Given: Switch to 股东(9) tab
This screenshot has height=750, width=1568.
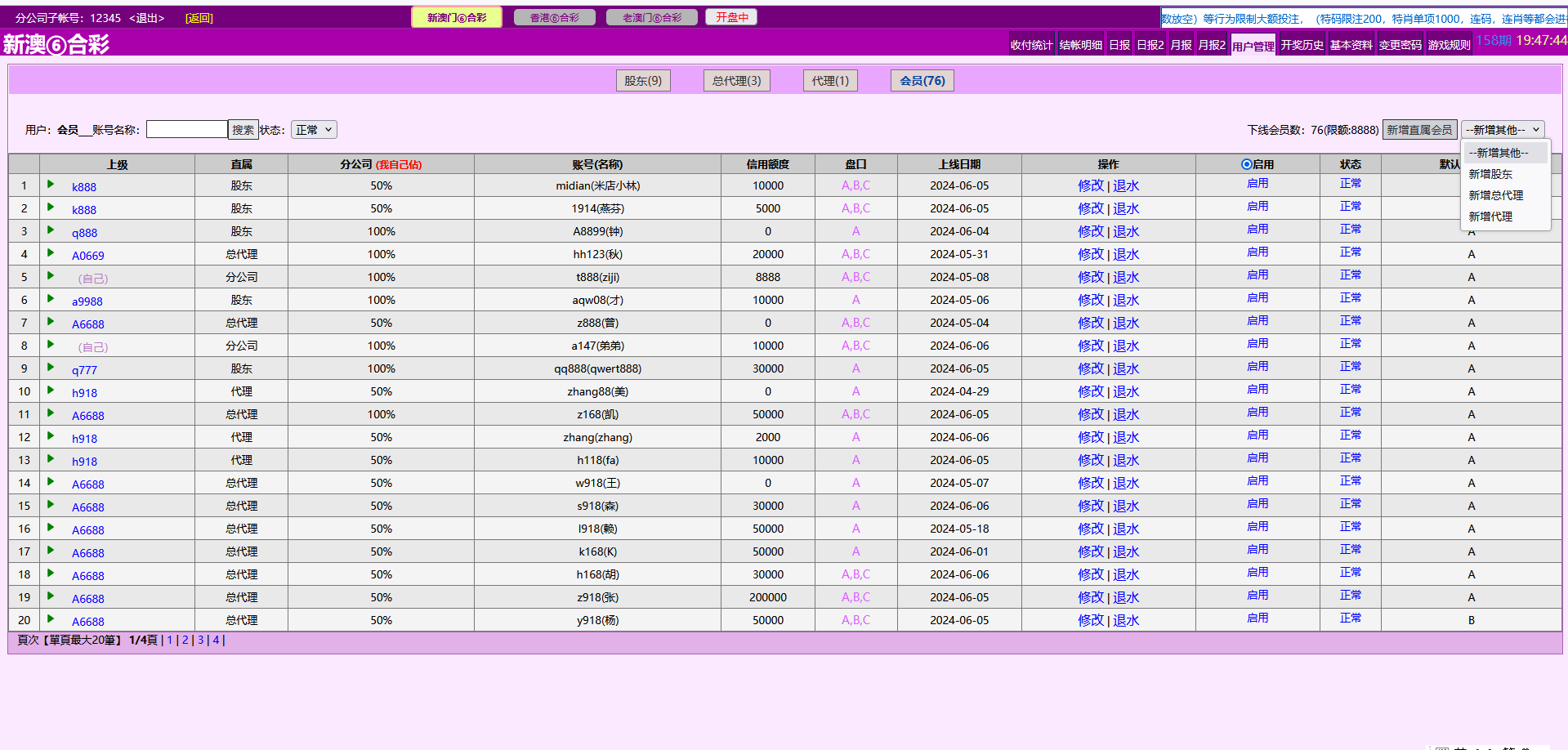Looking at the screenshot, I should 643,81.
